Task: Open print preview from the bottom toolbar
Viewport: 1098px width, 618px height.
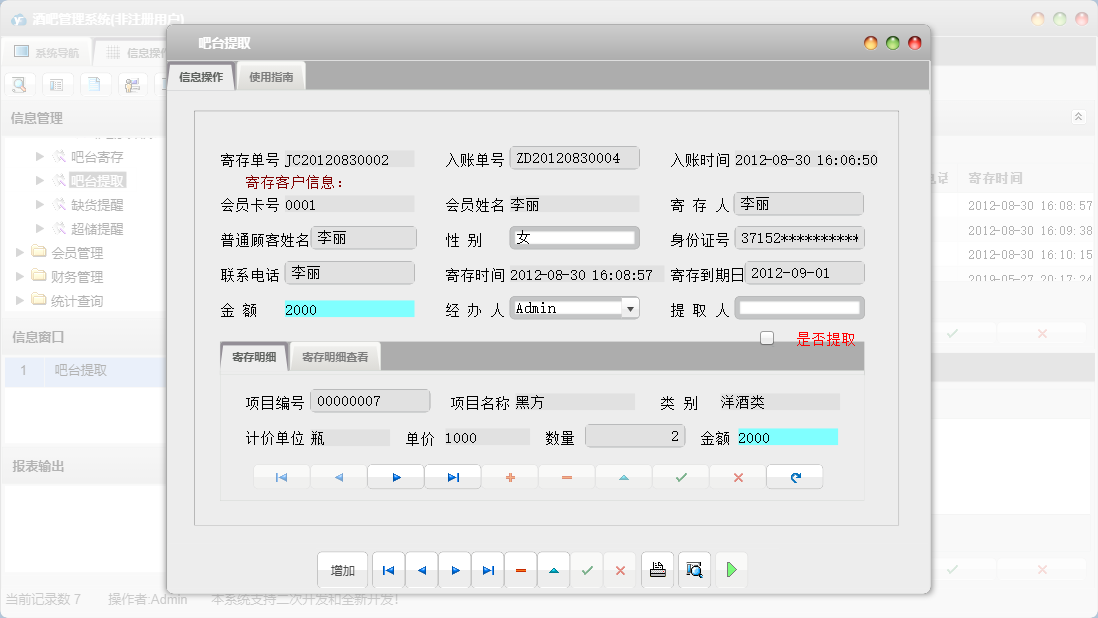Action: pos(694,570)
